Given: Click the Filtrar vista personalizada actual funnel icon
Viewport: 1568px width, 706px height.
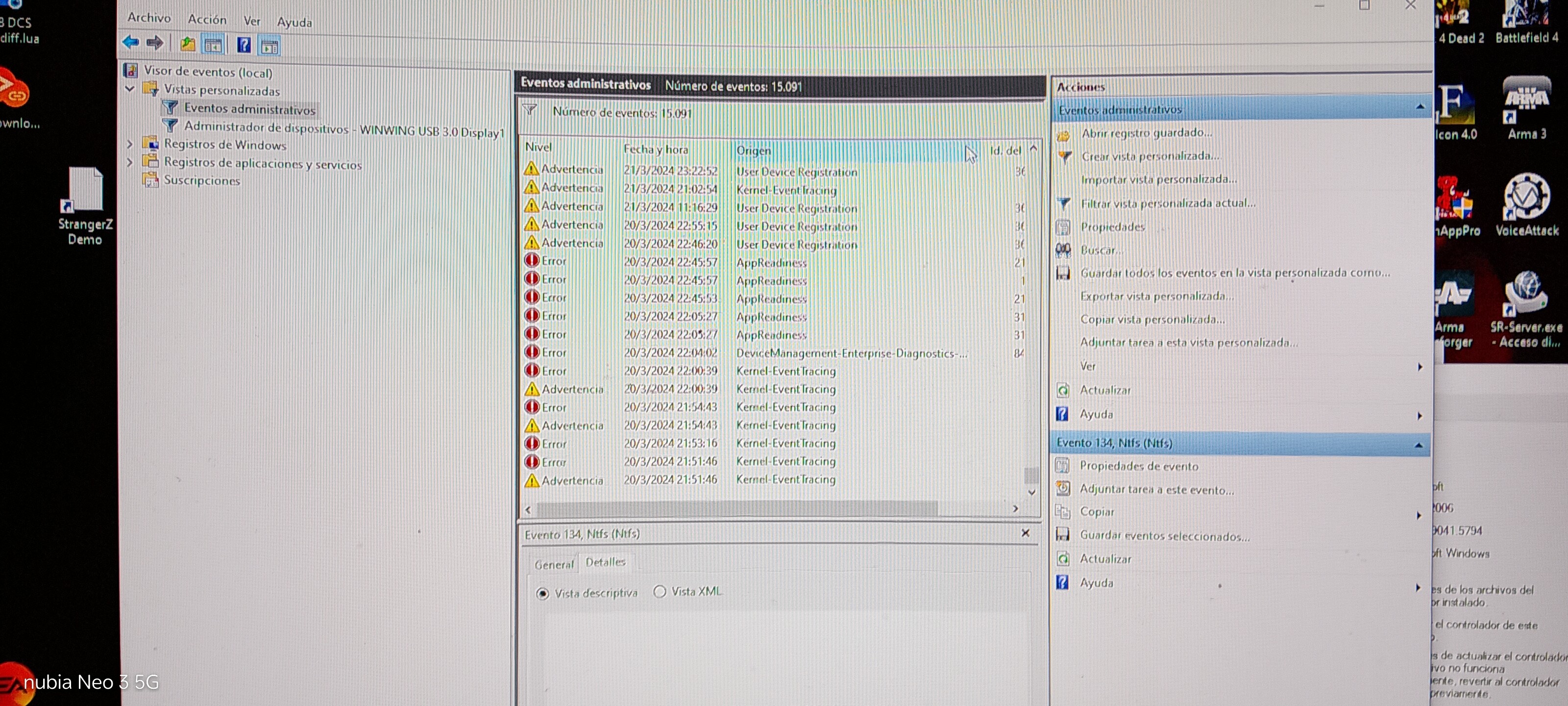Looking at the screenshot, I should [x=1063, y=203].
